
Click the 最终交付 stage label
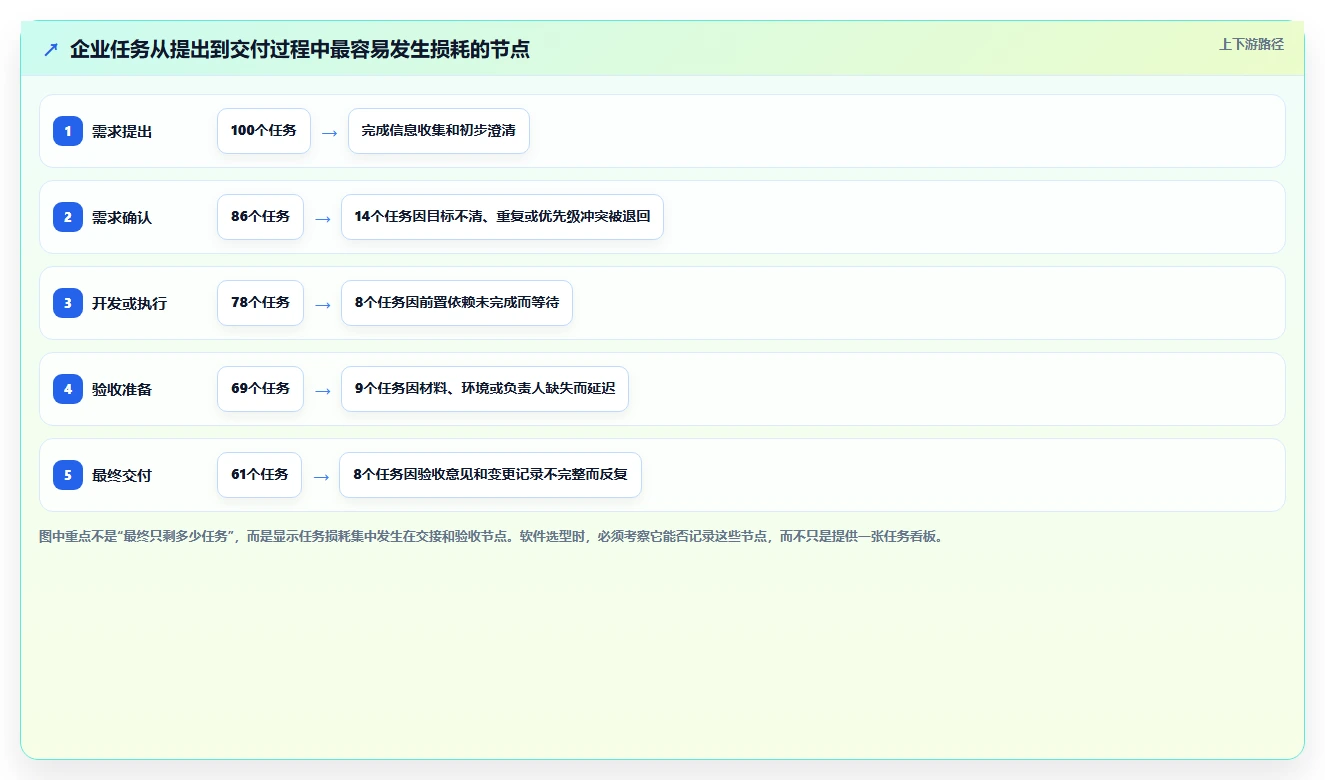(122, 475)
